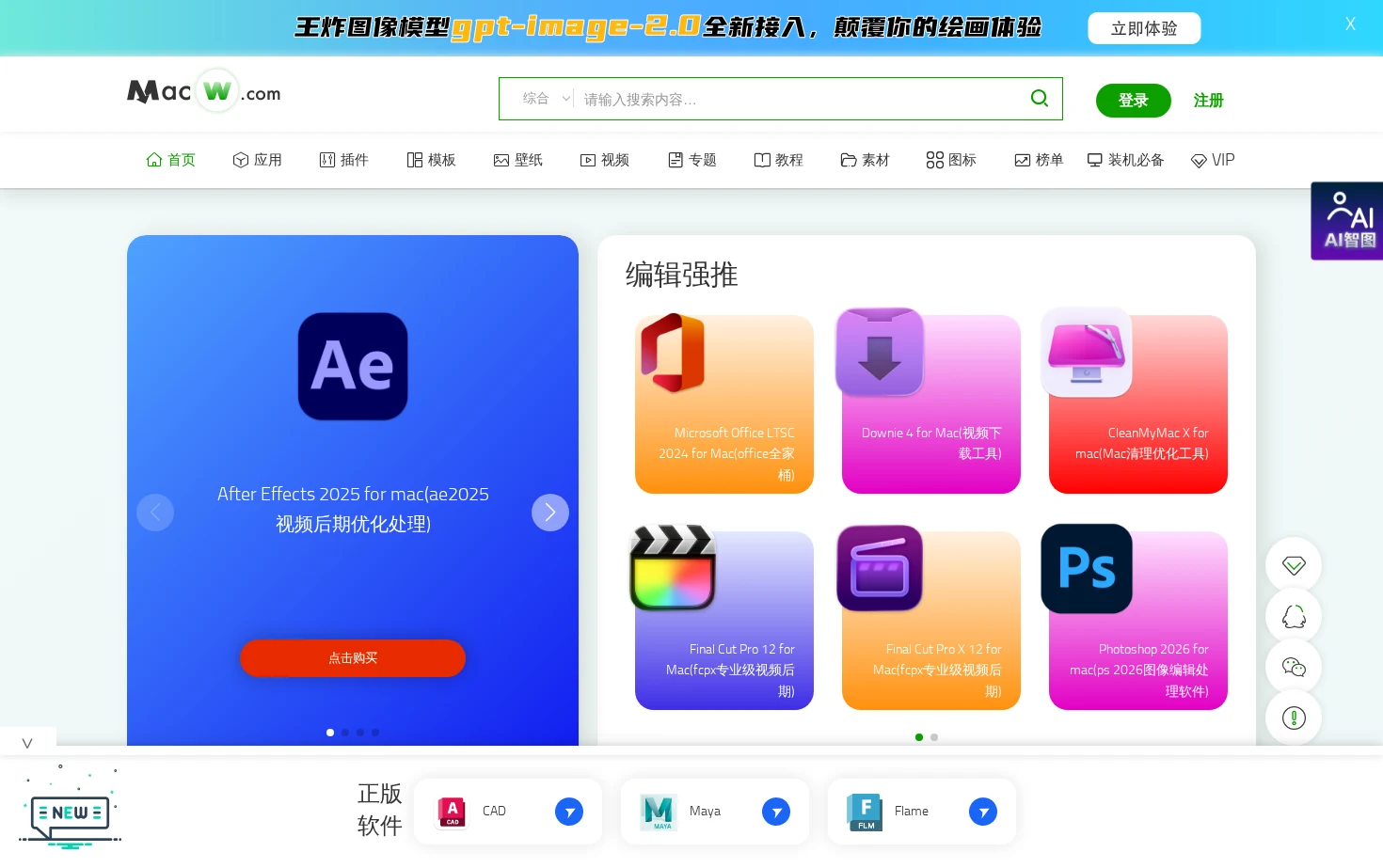Click the WeChat floating sidebar icon
This screenshot has width=1383, height=868.
[1294, 667]
